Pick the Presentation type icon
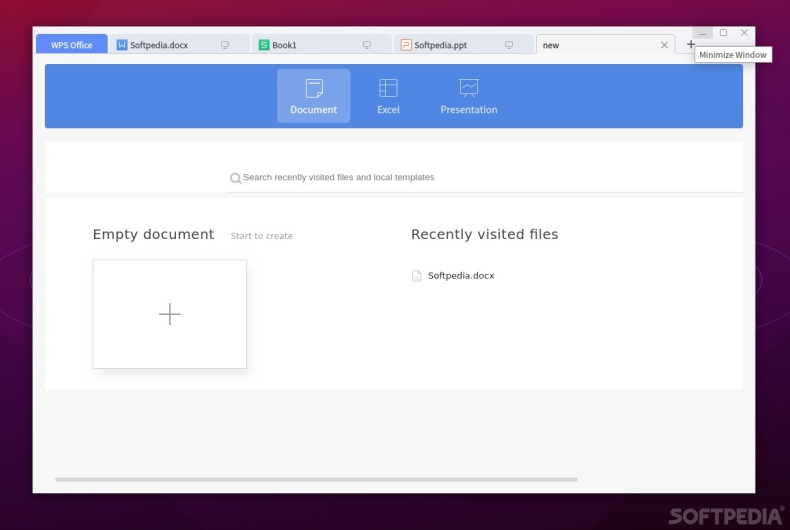Image resolution: width=790 pixels, height=530 pixels. [468, 89]
